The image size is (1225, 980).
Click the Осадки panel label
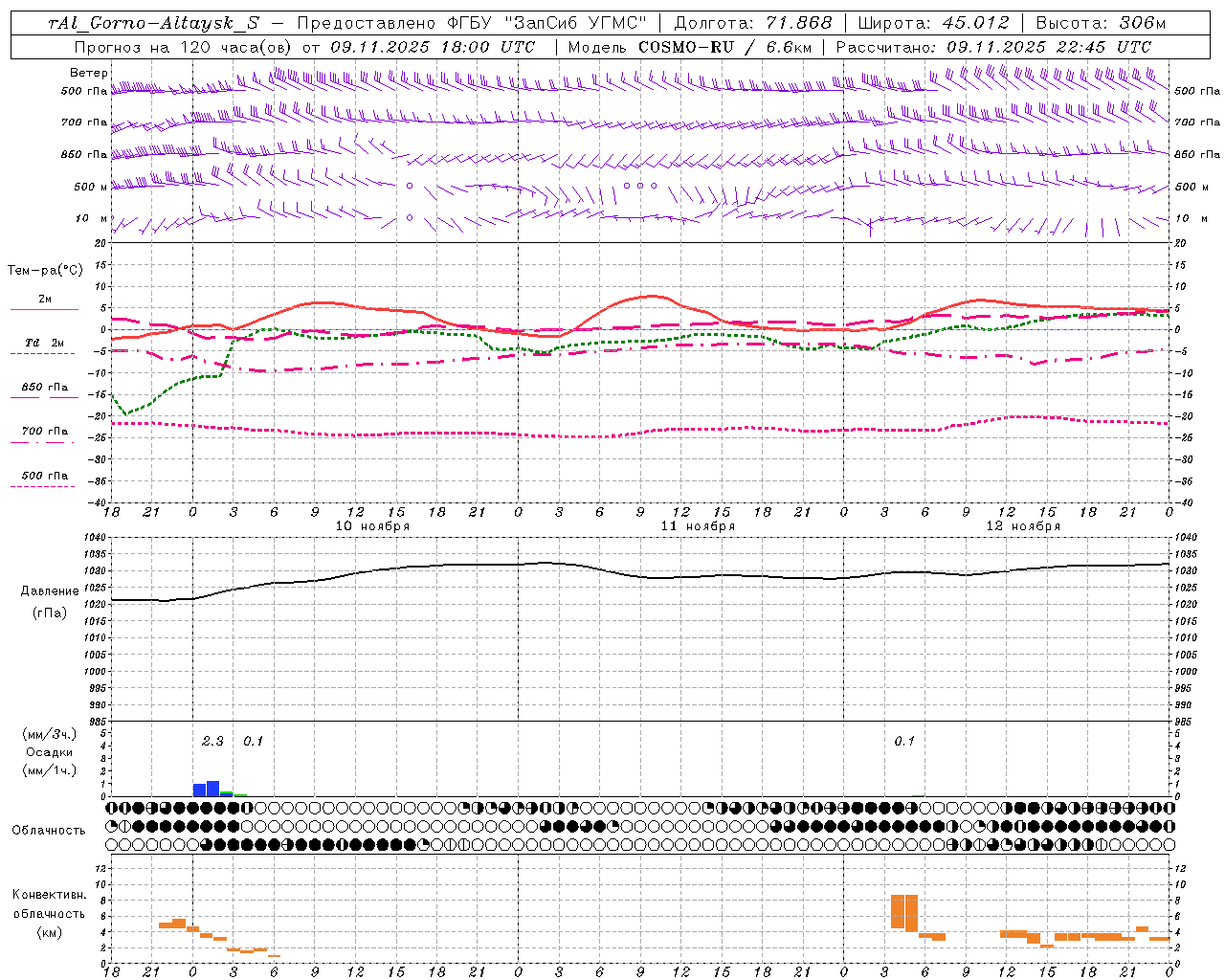50,752
